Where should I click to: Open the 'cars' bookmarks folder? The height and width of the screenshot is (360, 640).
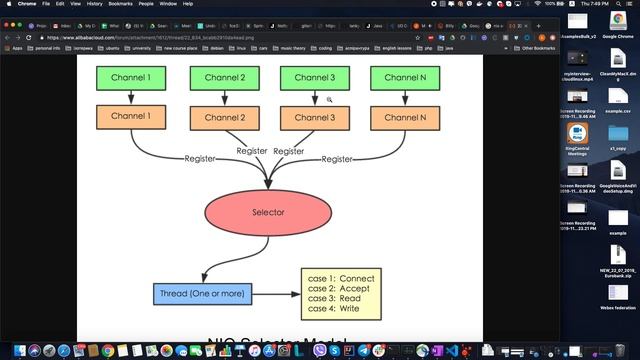(x=259, y=48)
